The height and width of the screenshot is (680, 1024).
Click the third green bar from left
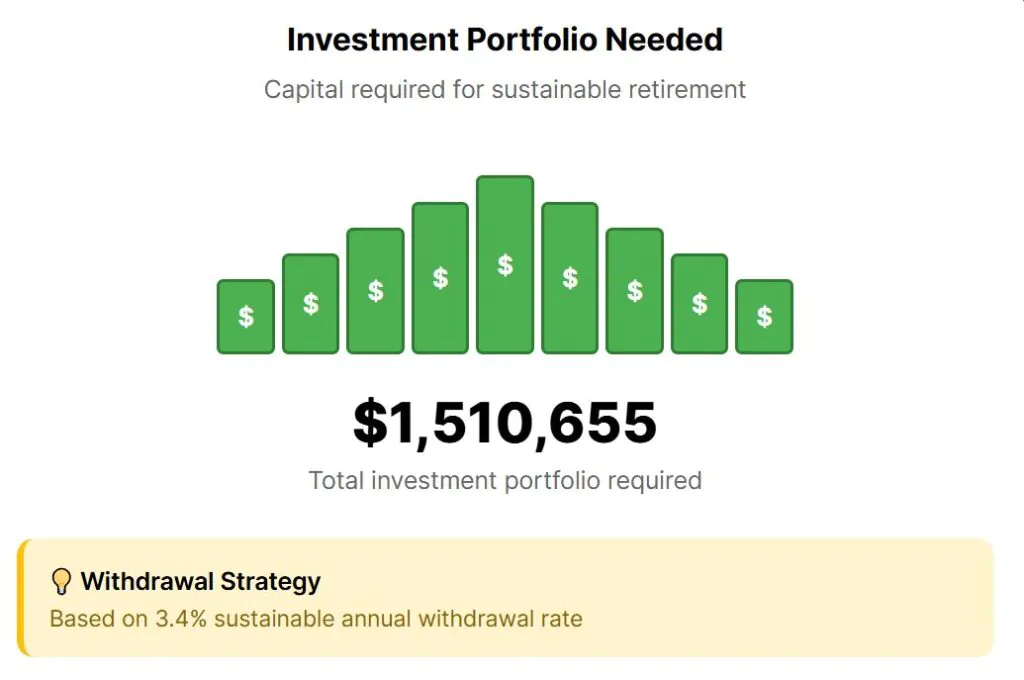point(375,291)
